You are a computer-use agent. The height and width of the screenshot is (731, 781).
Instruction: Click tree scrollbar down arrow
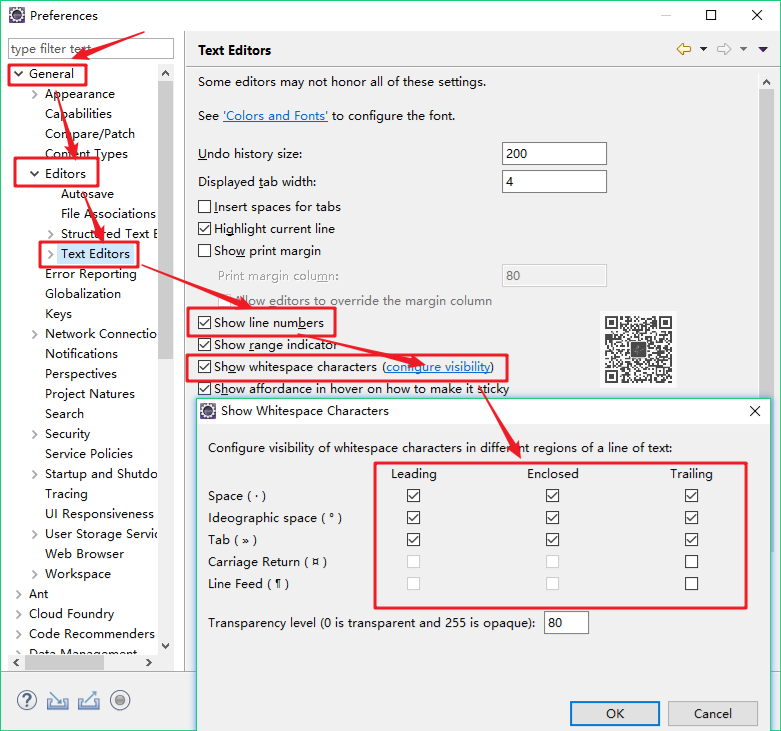click(x=166, y=646)
